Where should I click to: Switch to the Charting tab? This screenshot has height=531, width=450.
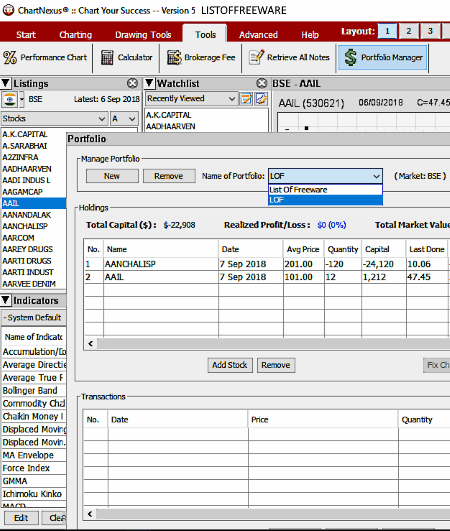tap(76, 35)
